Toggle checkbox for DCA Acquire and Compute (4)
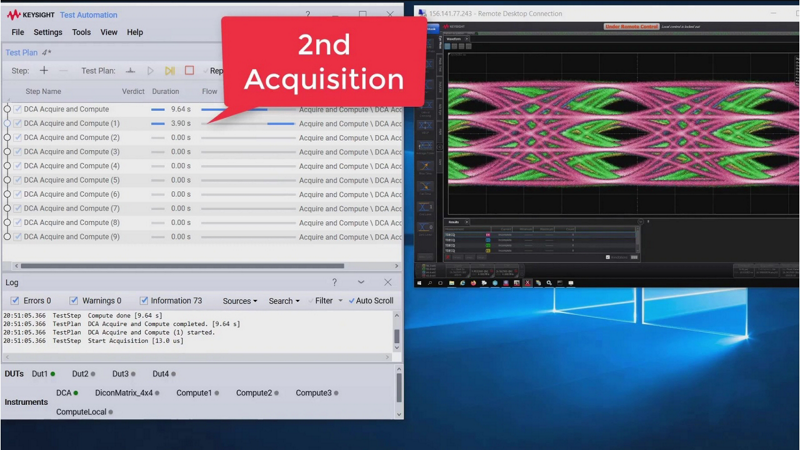The height and width of the screenshot is (450, 800). (18, 166)
